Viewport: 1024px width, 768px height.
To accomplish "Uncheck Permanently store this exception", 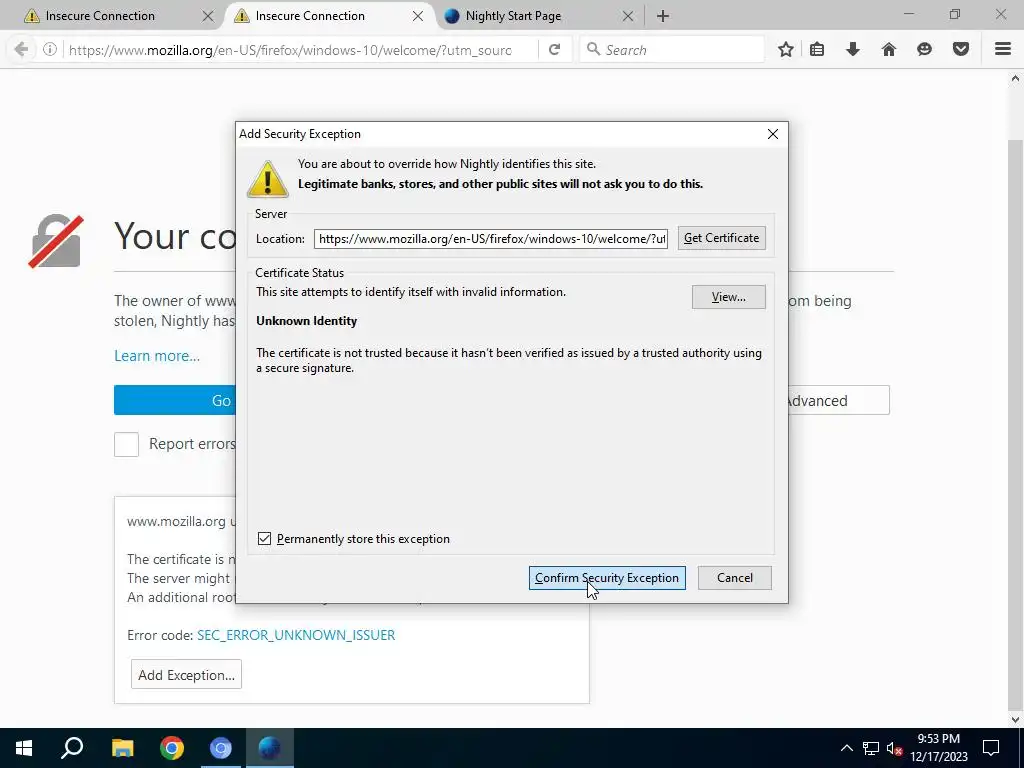I will 264,539.
